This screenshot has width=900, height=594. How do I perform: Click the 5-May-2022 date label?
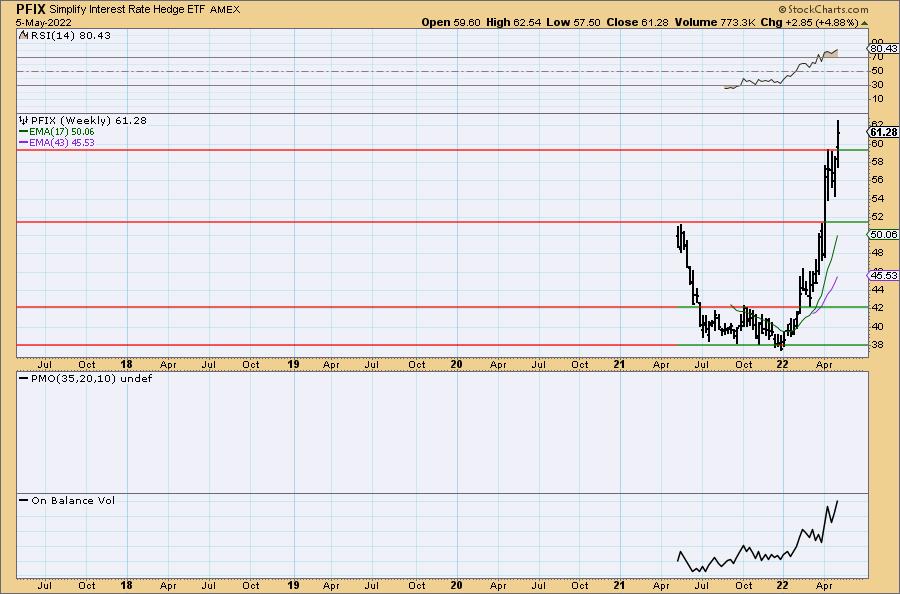[x=44, y=23]
